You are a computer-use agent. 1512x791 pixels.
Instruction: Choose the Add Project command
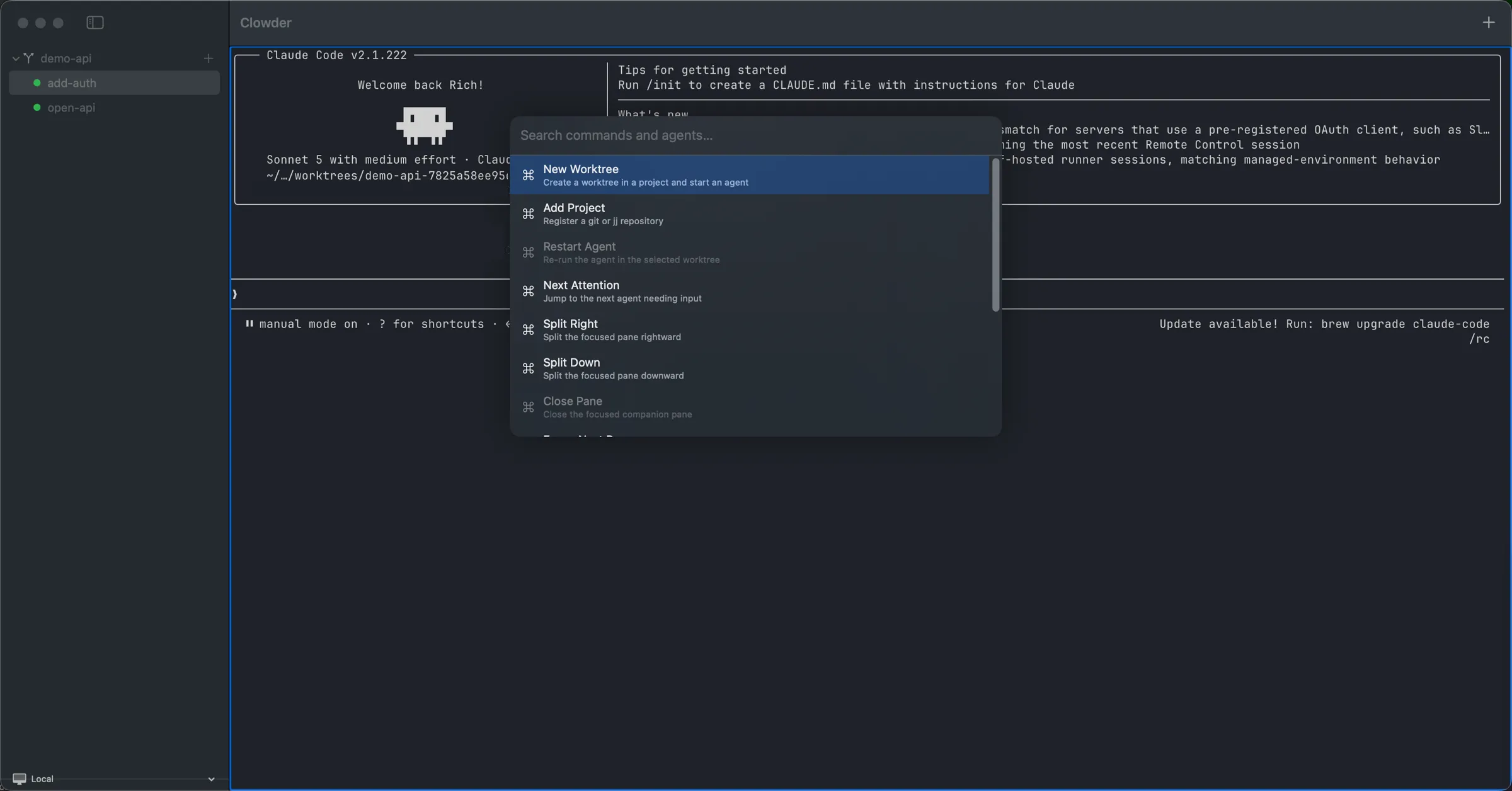[x=750, y=213]
